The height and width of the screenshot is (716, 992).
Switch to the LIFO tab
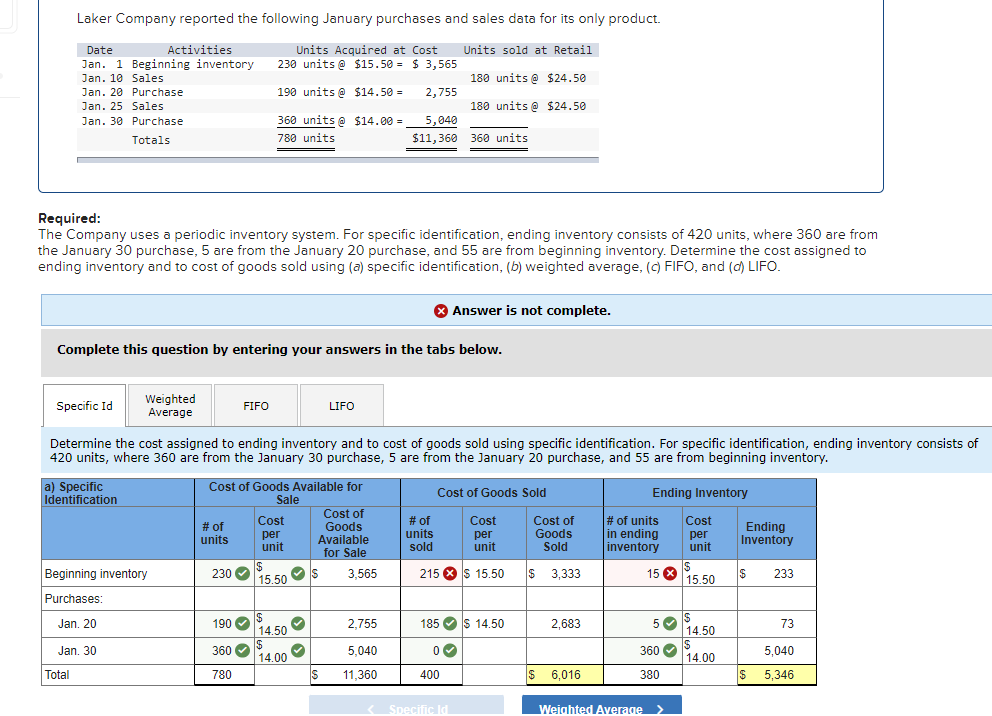tap(342, 405)
